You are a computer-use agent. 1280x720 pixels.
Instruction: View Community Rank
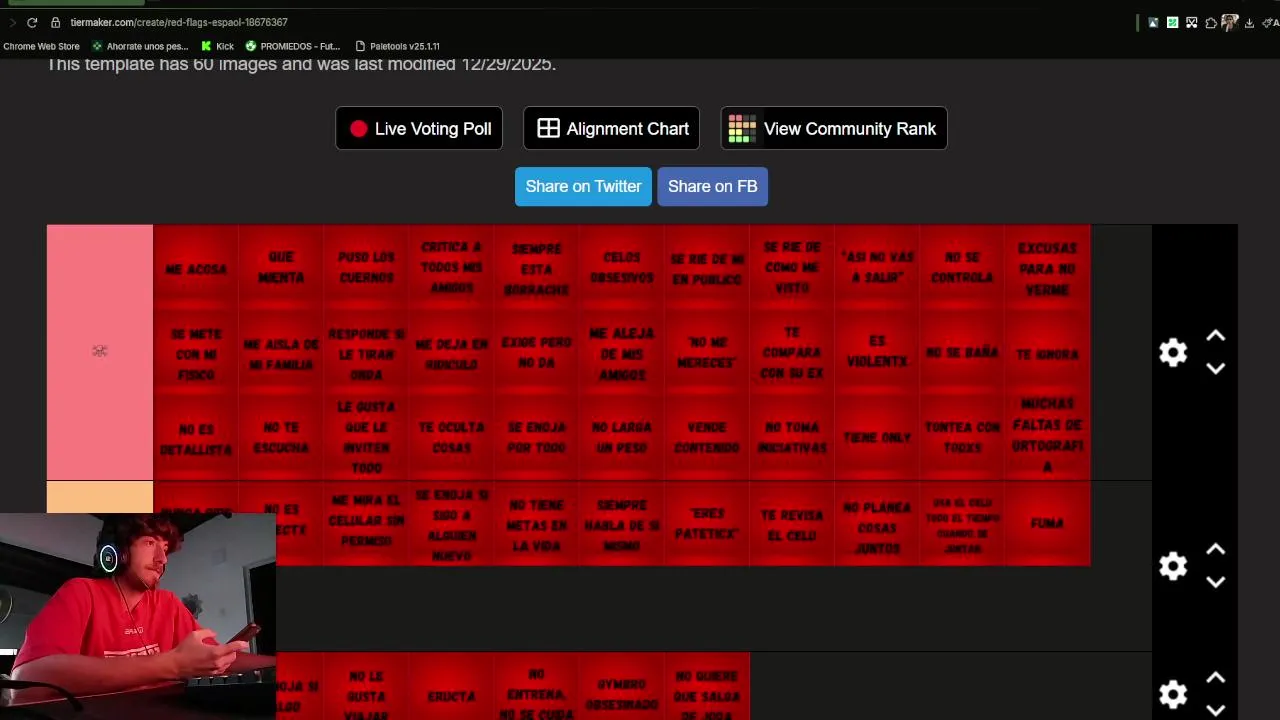(x=834, y=128)
